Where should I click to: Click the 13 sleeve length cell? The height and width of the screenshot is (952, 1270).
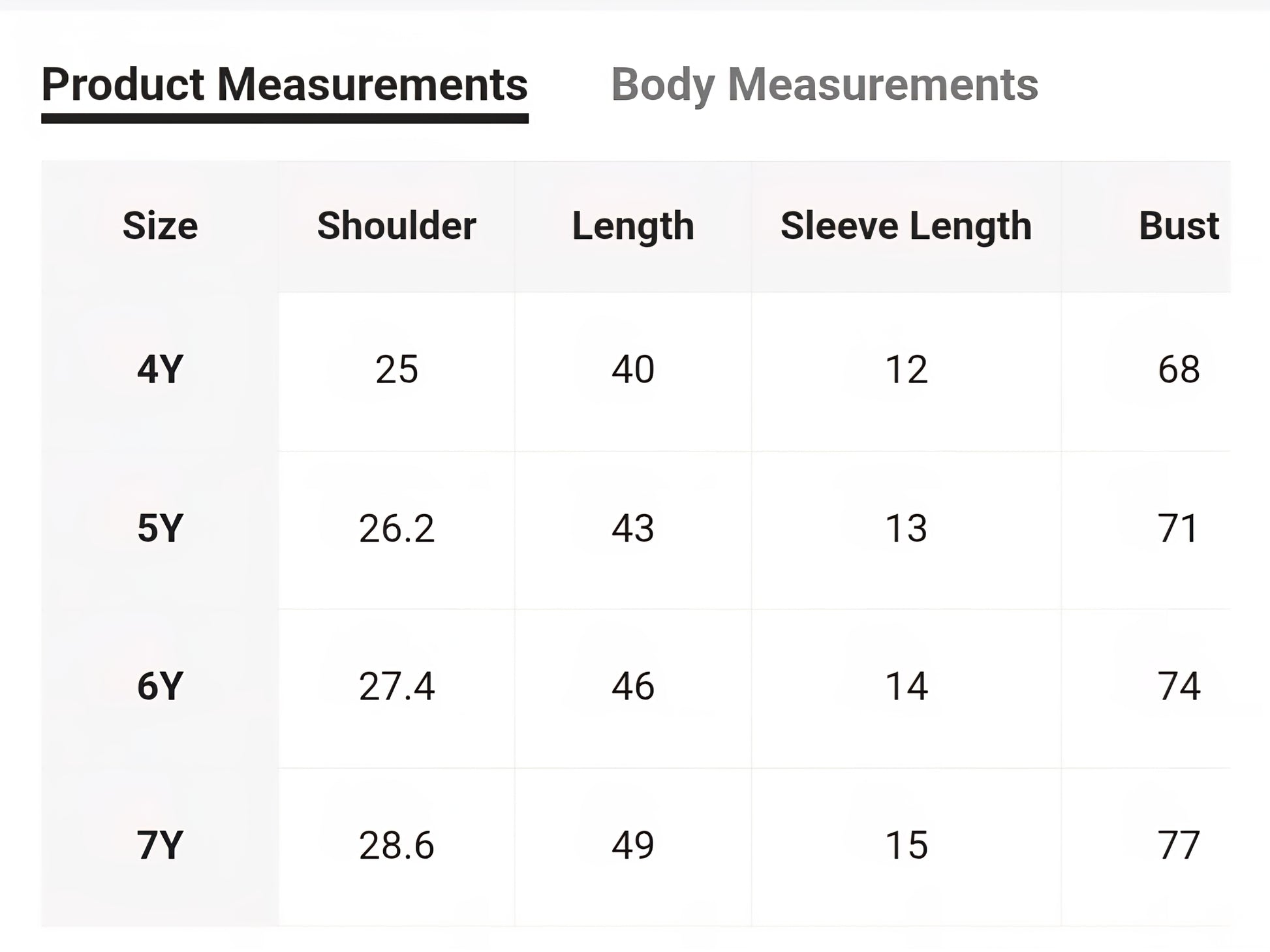tap(906, 528)
